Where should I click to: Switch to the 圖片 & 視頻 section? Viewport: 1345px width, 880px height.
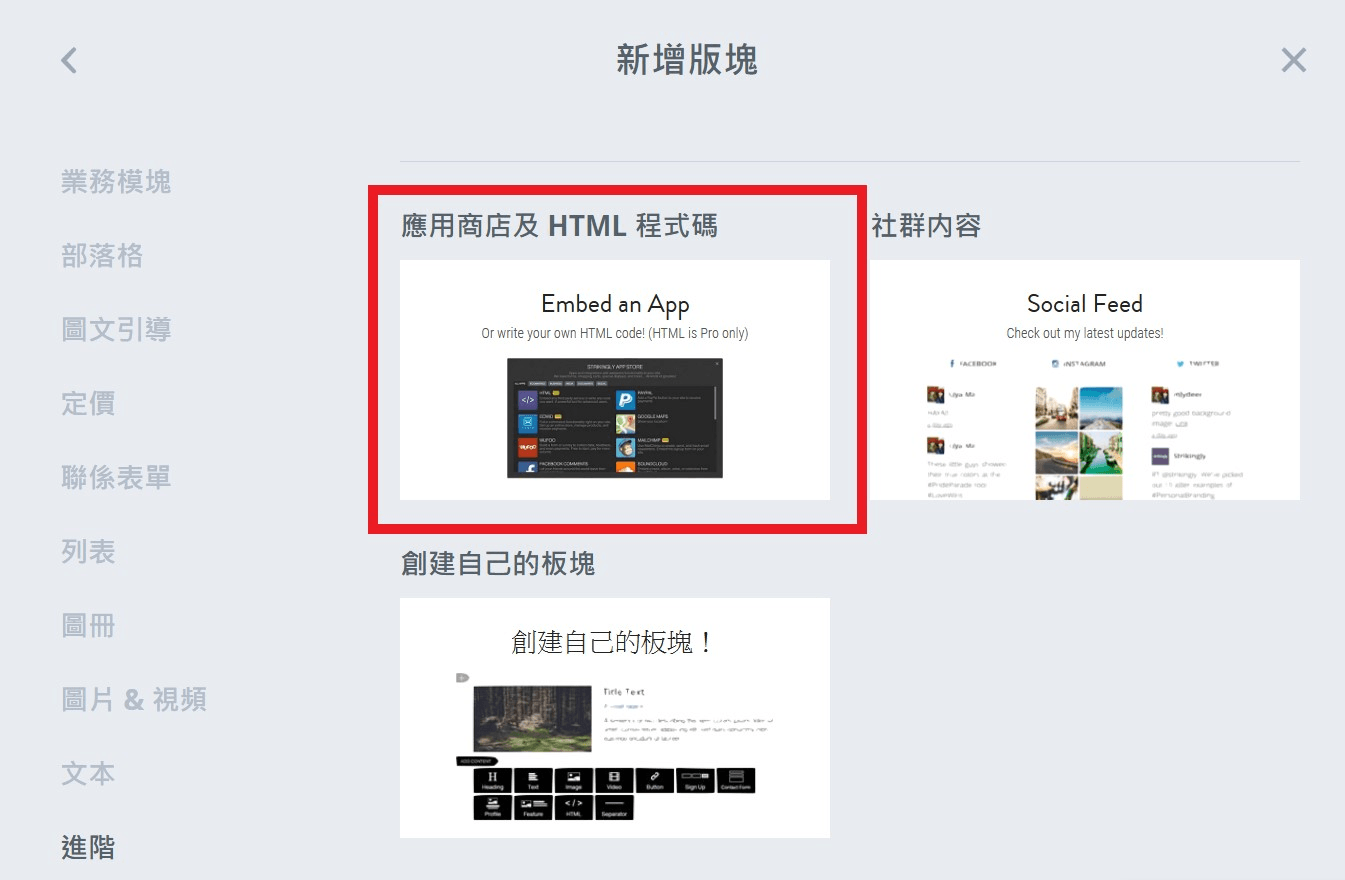[133, 699]
